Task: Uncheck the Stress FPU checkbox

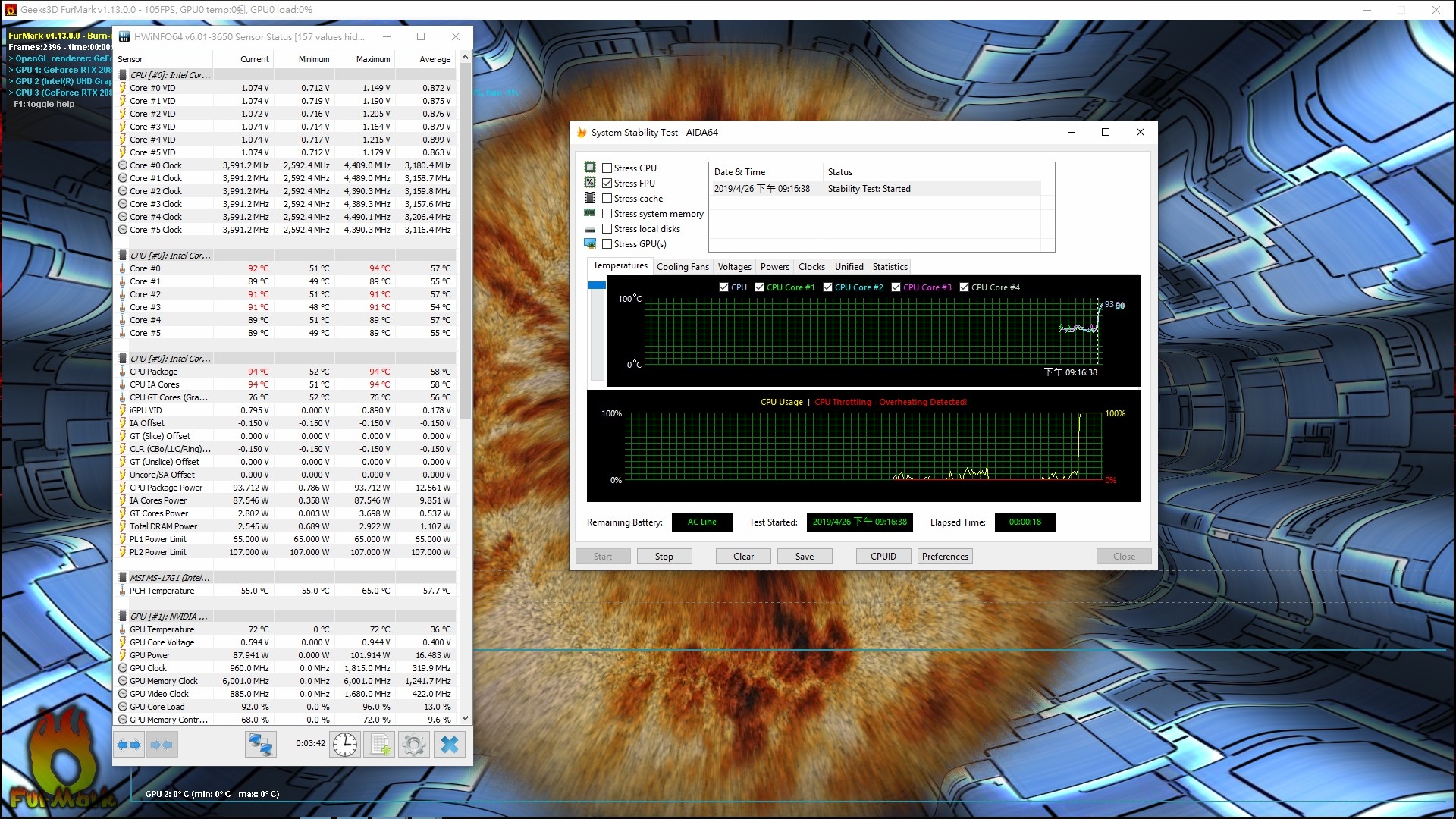Action: [x=607, y=184]
